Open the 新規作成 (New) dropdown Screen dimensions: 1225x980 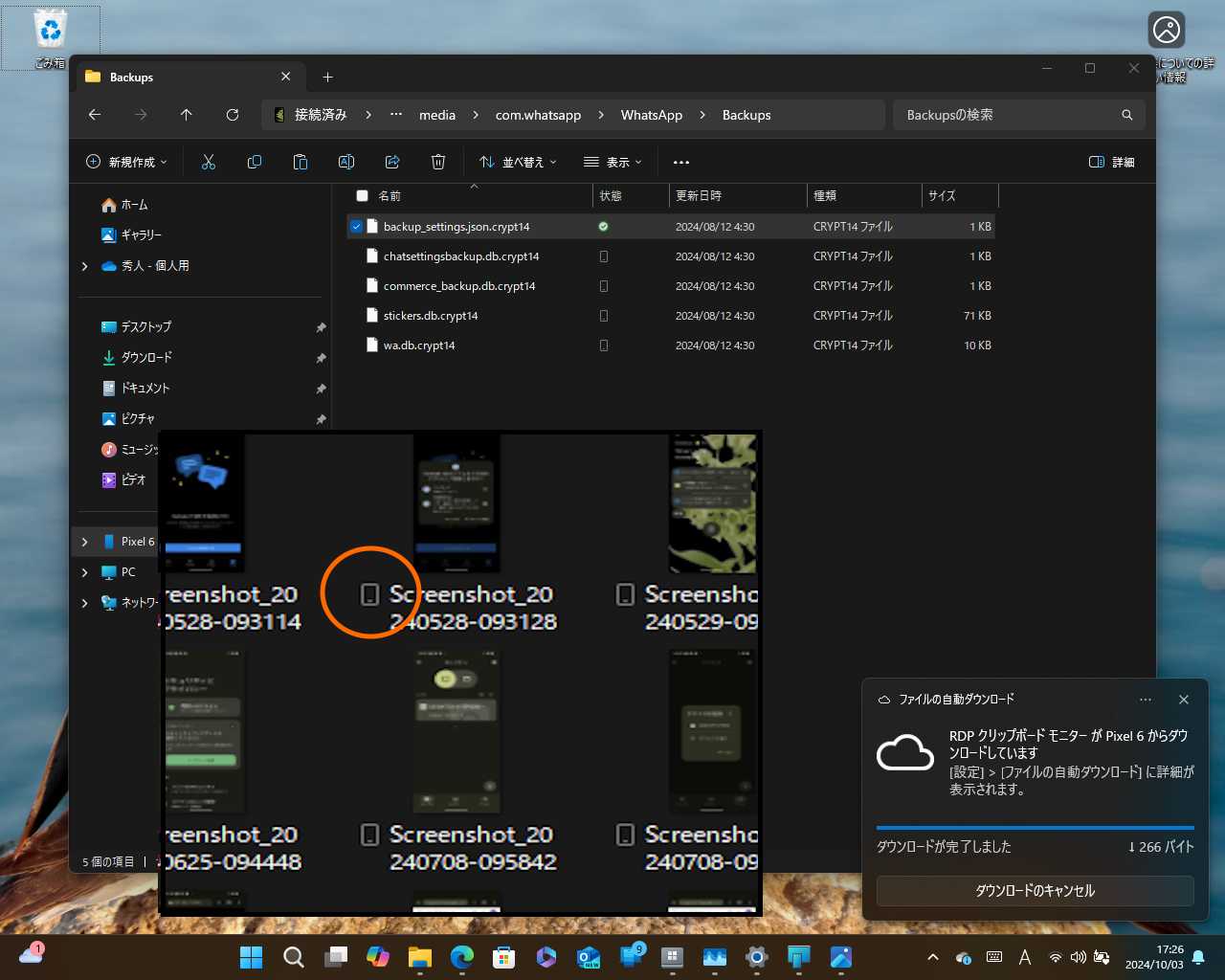point(126,162)
